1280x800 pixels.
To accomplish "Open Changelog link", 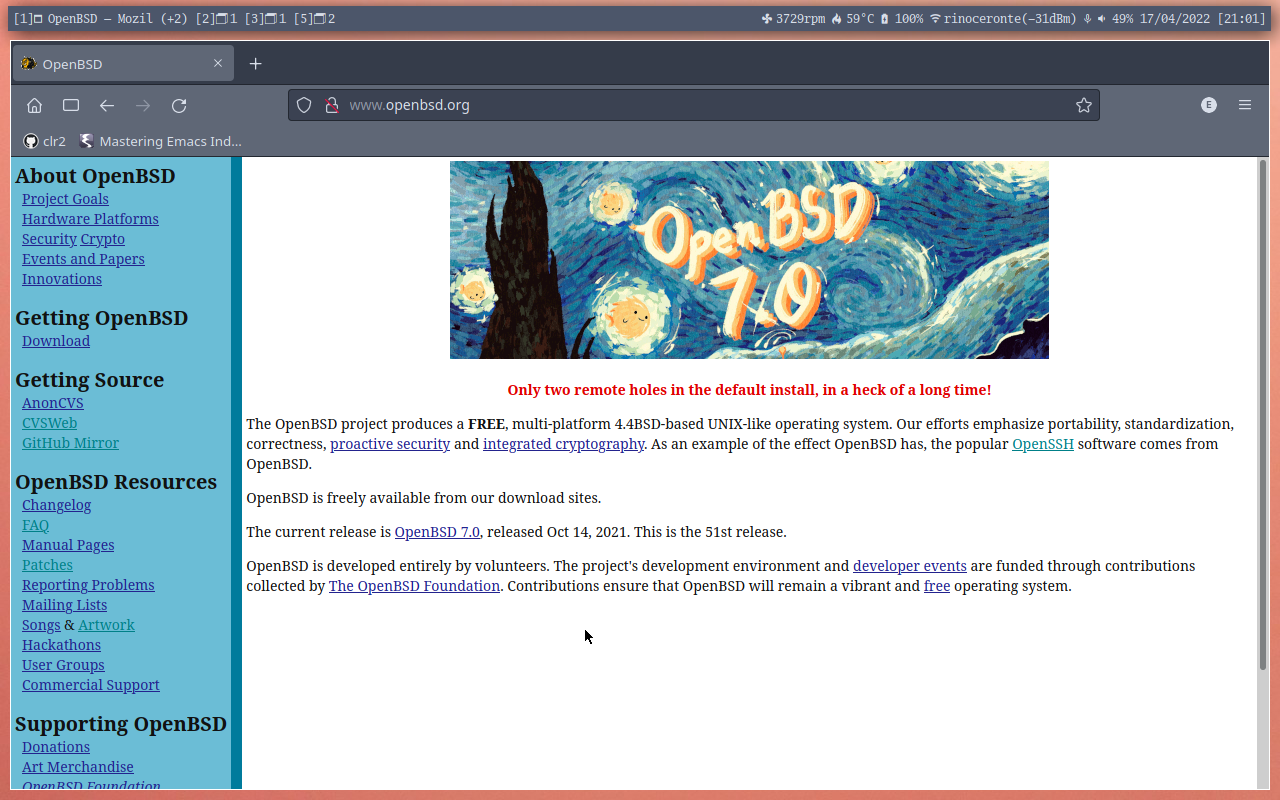I will pyautogui.click(x=57, y=505).
